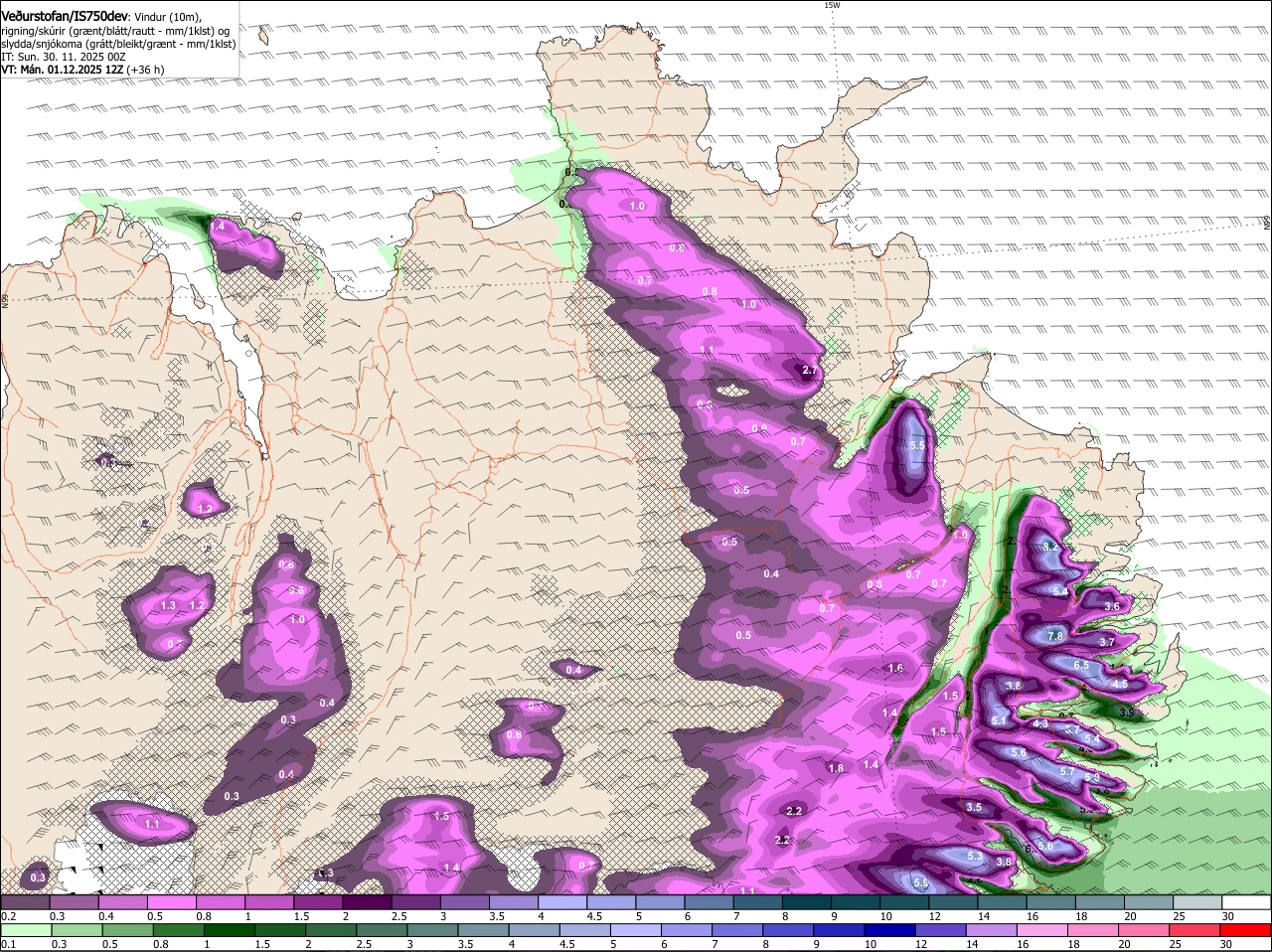1272x952 pixels.
Task: Click the 15W longitude label at top
Action: 832,5
